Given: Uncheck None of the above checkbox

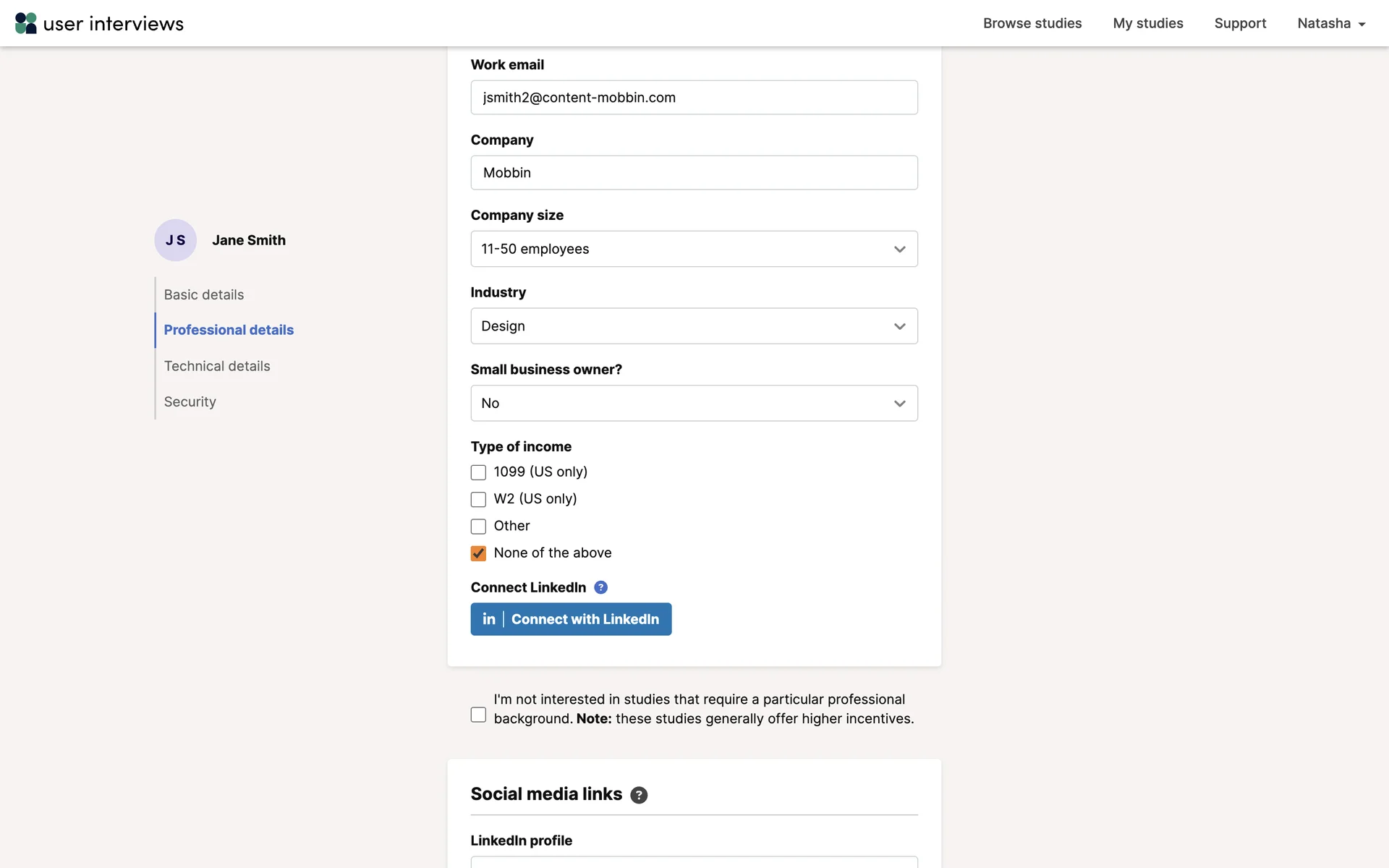Looking at the screenshot, I should tap(478, 553).
